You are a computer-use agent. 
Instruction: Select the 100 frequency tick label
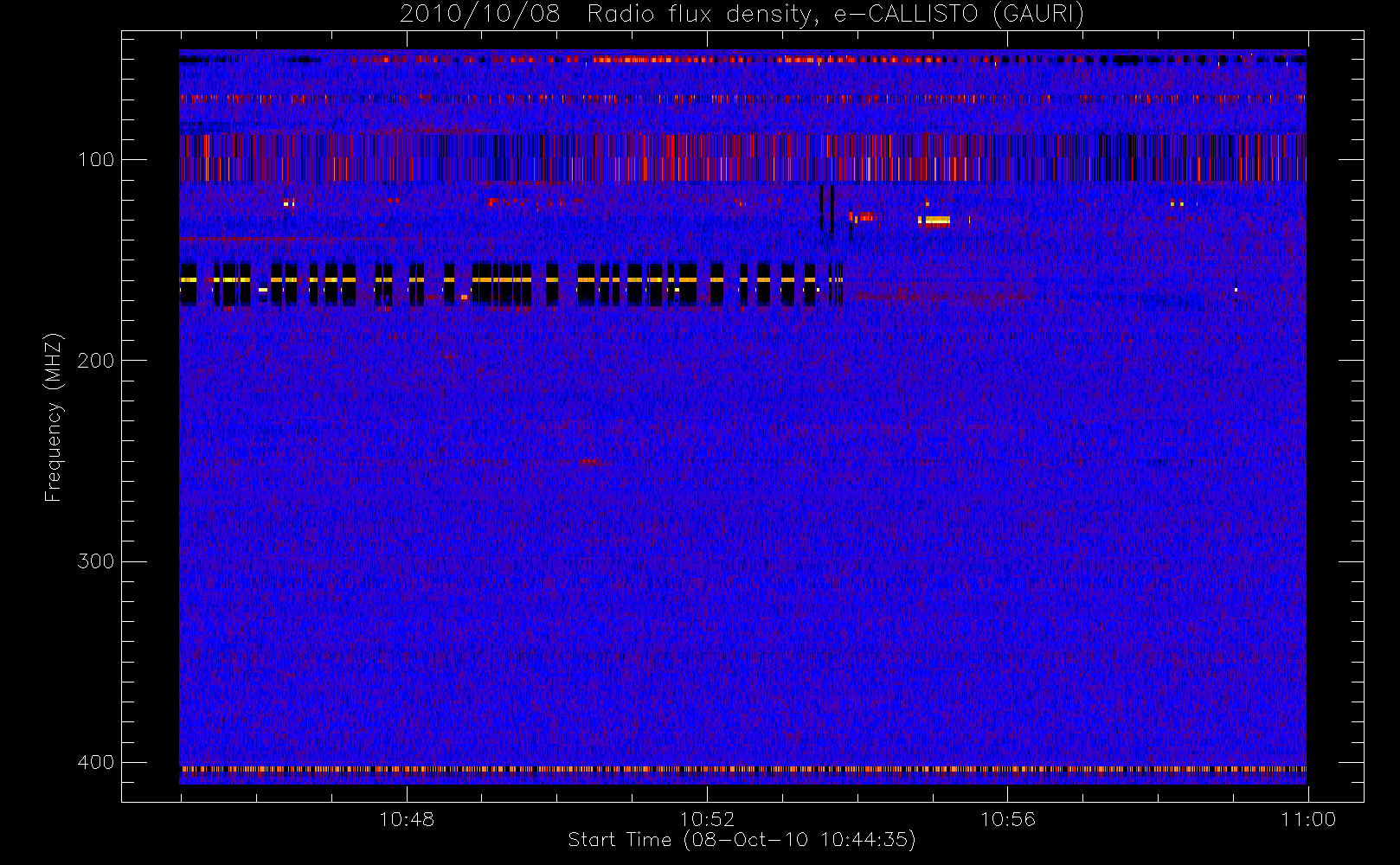(95, 160)
